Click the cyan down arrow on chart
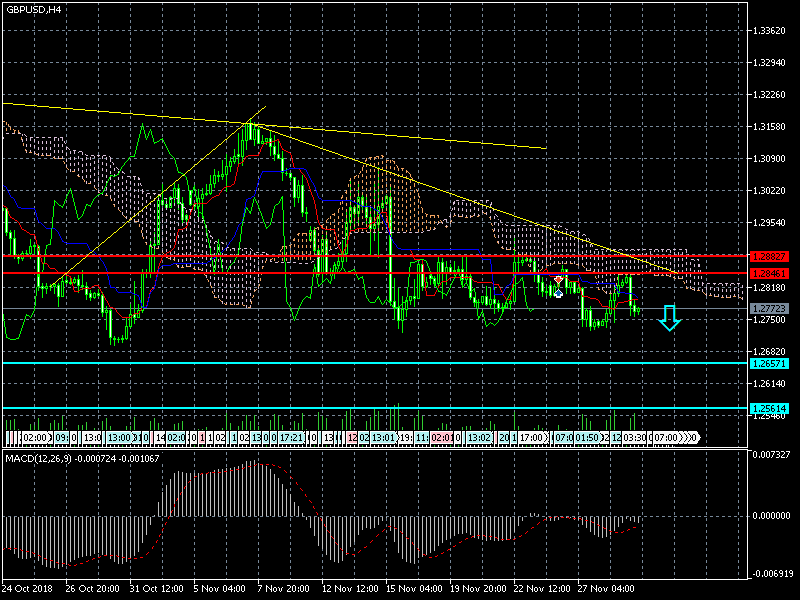Screen dimensions: 800x600 coord(670,318)
